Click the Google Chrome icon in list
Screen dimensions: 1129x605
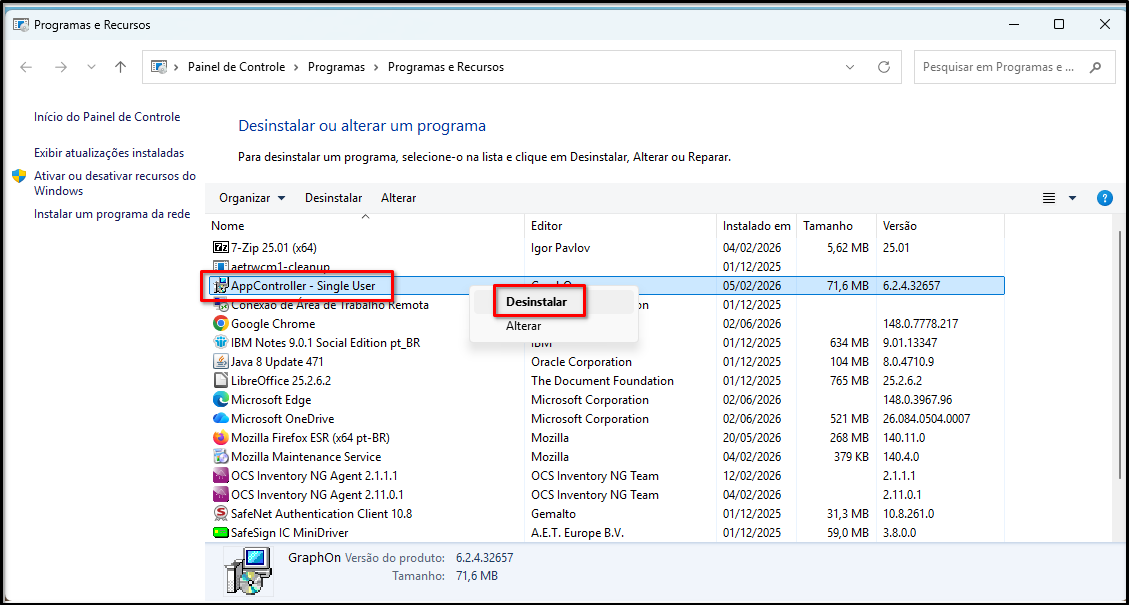tap(221, 324)
